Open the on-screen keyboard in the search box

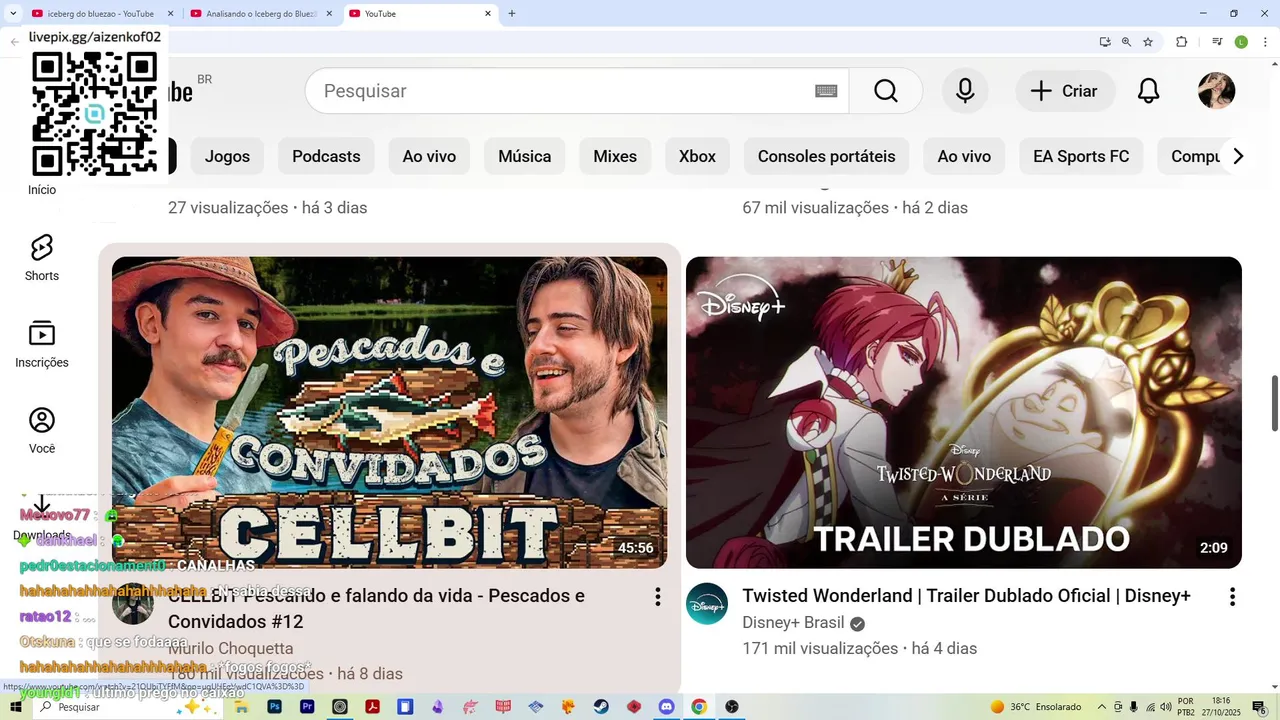pos(826,91)
